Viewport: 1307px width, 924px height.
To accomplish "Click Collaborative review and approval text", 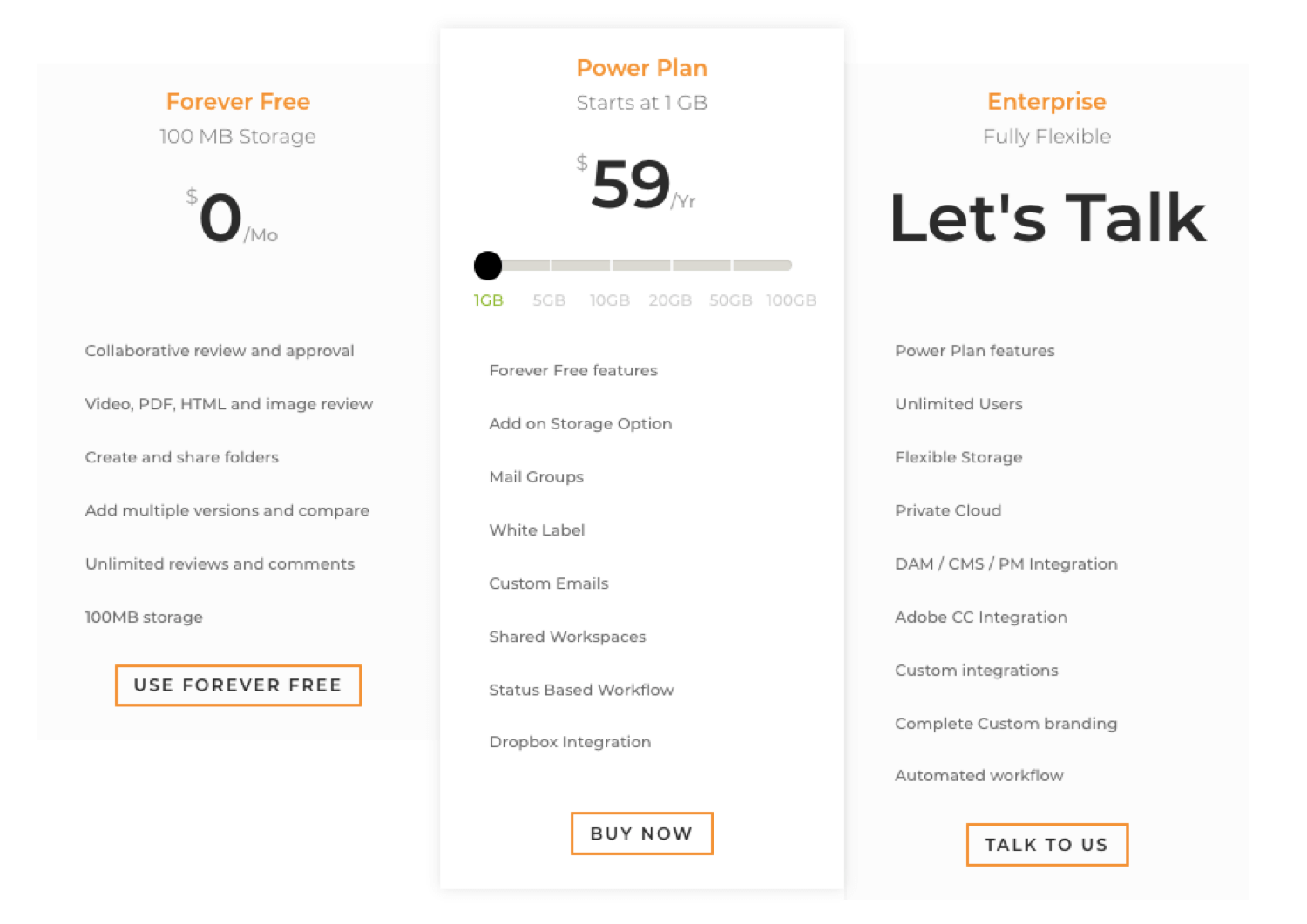I will pos(220,351).
